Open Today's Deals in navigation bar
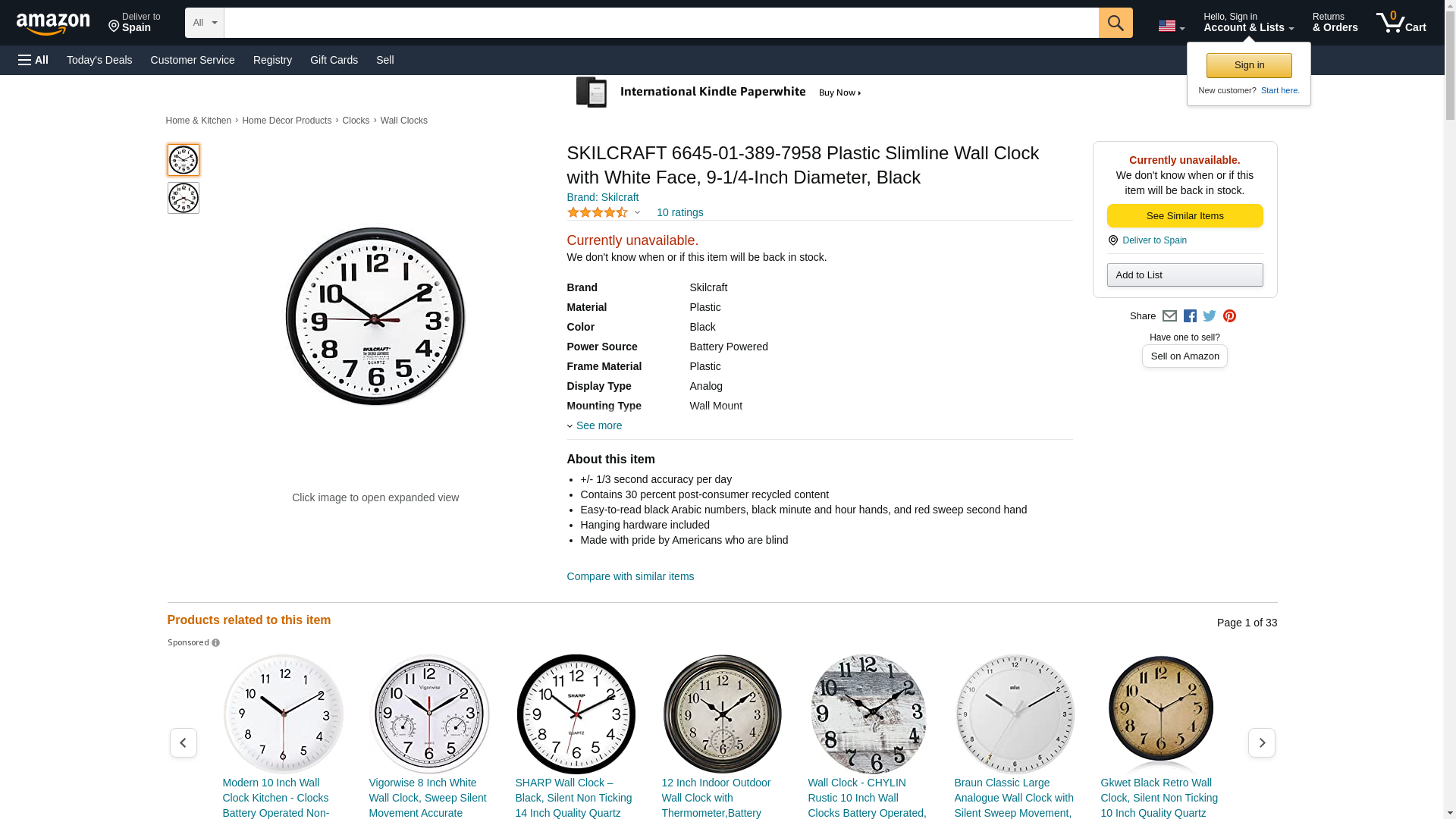 pyautogui.click(x=99, y=60)
